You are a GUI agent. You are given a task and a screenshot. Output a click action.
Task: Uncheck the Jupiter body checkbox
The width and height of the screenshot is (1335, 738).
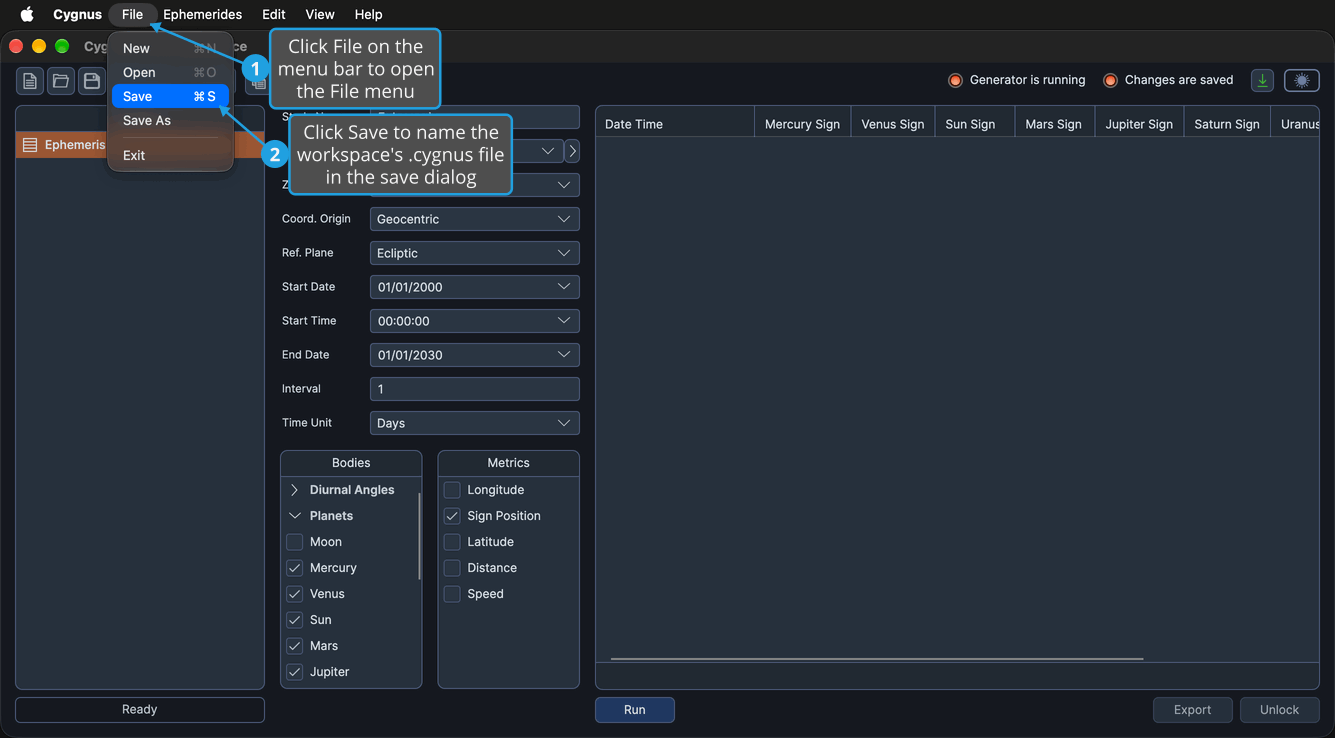(x=295, y=672)
